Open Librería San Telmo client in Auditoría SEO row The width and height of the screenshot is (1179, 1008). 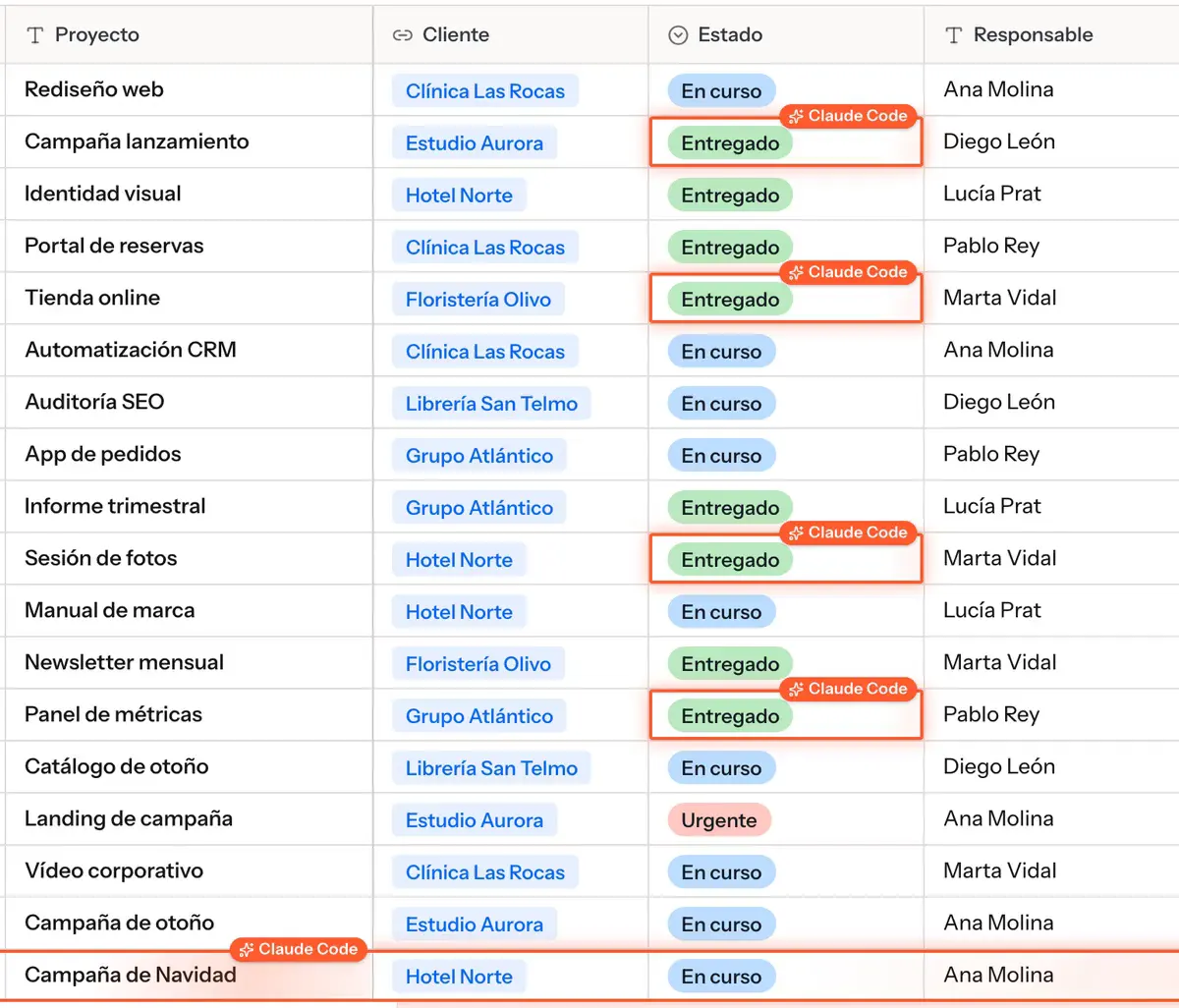click(x=491, y=404)
